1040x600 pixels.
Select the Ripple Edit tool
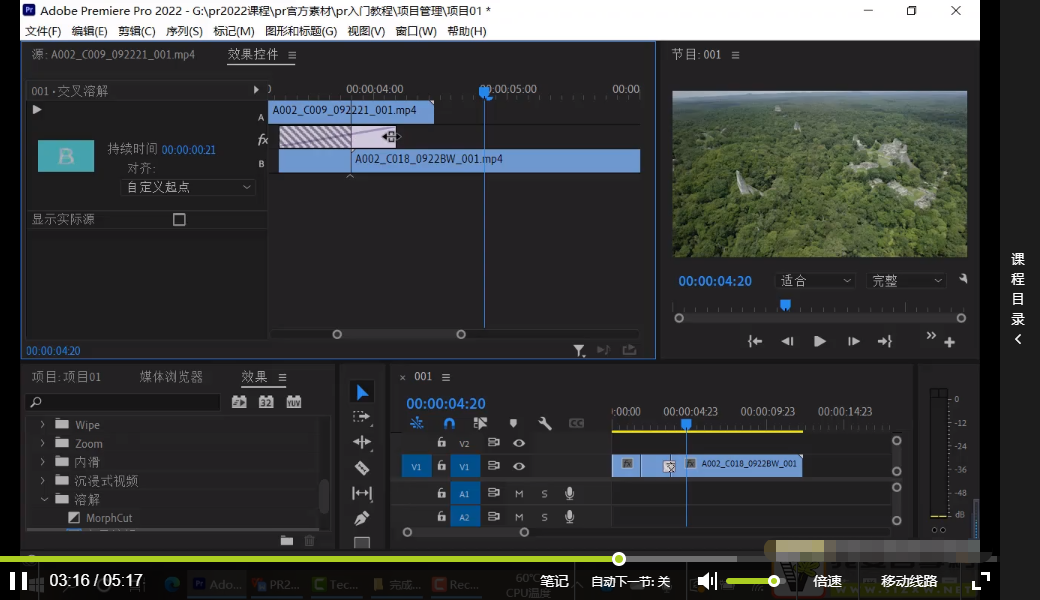click(361, 442)
